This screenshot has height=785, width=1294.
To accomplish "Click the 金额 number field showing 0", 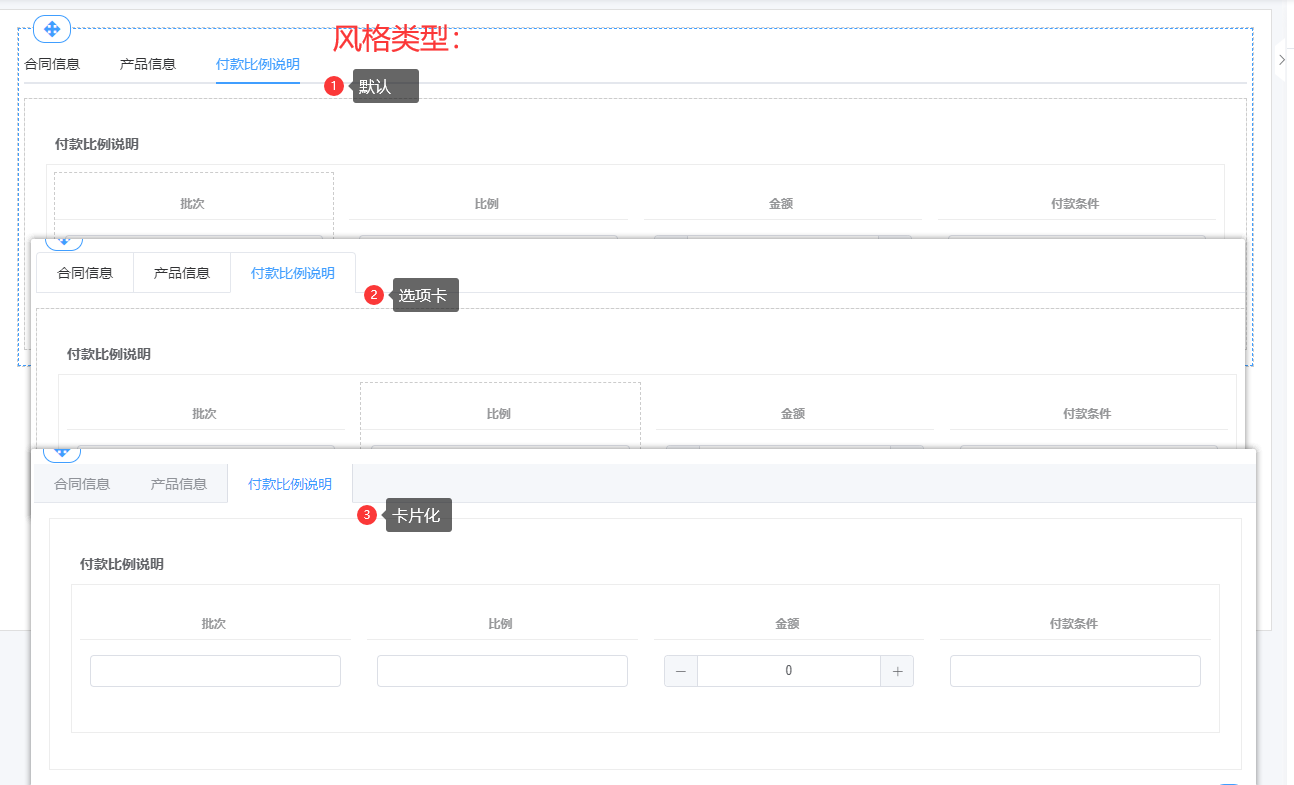I will [x=789, y=671].
